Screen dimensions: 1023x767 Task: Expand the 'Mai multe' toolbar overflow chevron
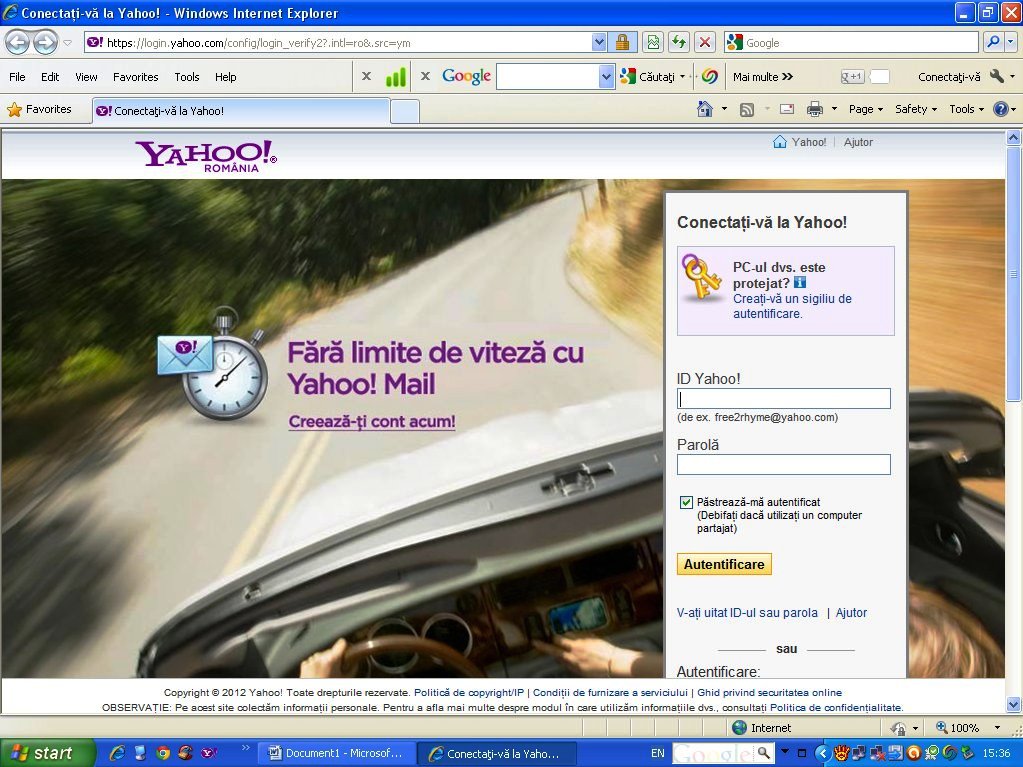pos(787,77)
